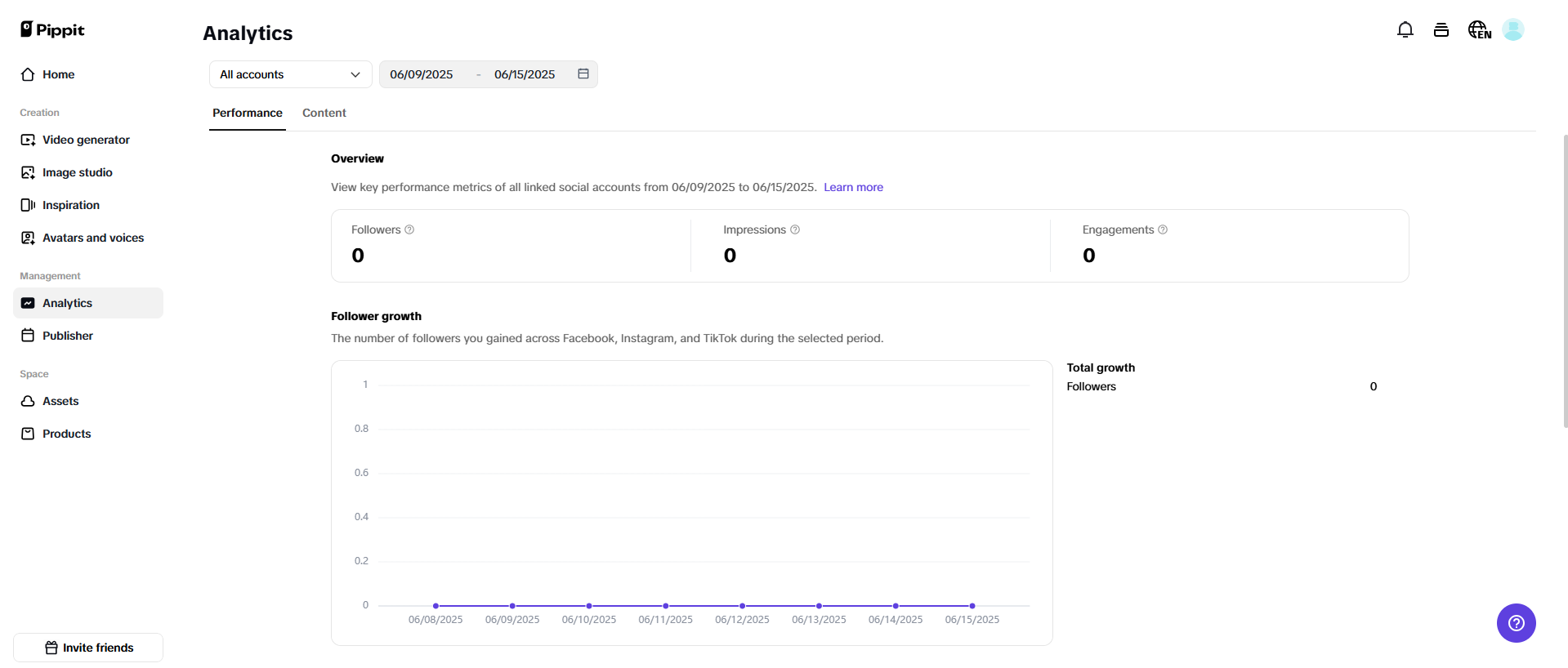The height and width of the screenshot is (668, 1568).
Task: Click Engagements info tooltip icon
Action: click(x=1163, y=229)
